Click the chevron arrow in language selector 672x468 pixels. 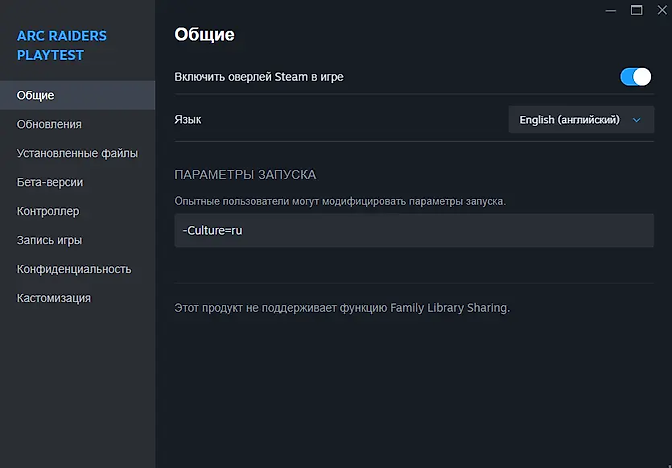[636, 120]
